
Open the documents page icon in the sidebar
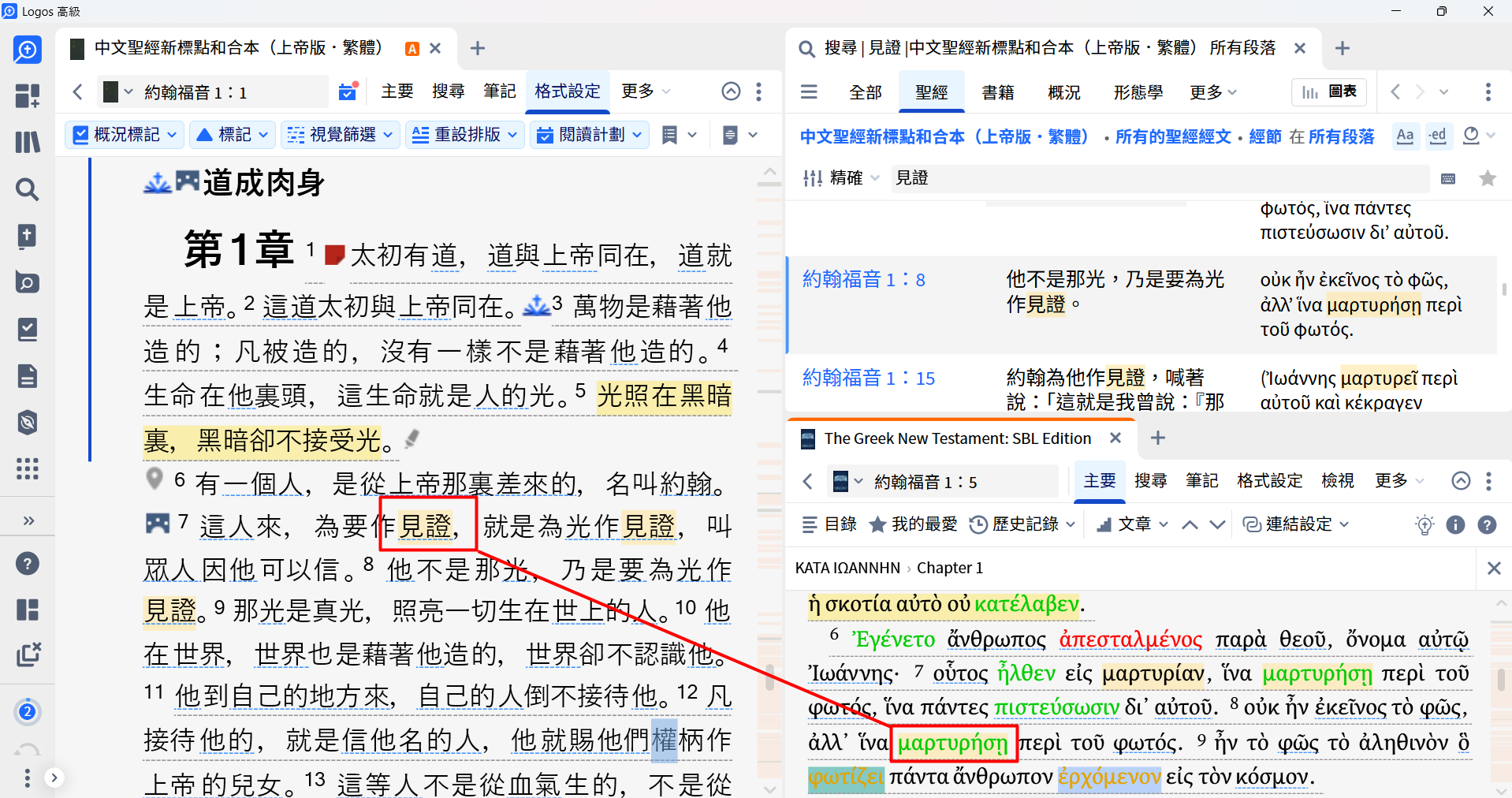(28, 376)
